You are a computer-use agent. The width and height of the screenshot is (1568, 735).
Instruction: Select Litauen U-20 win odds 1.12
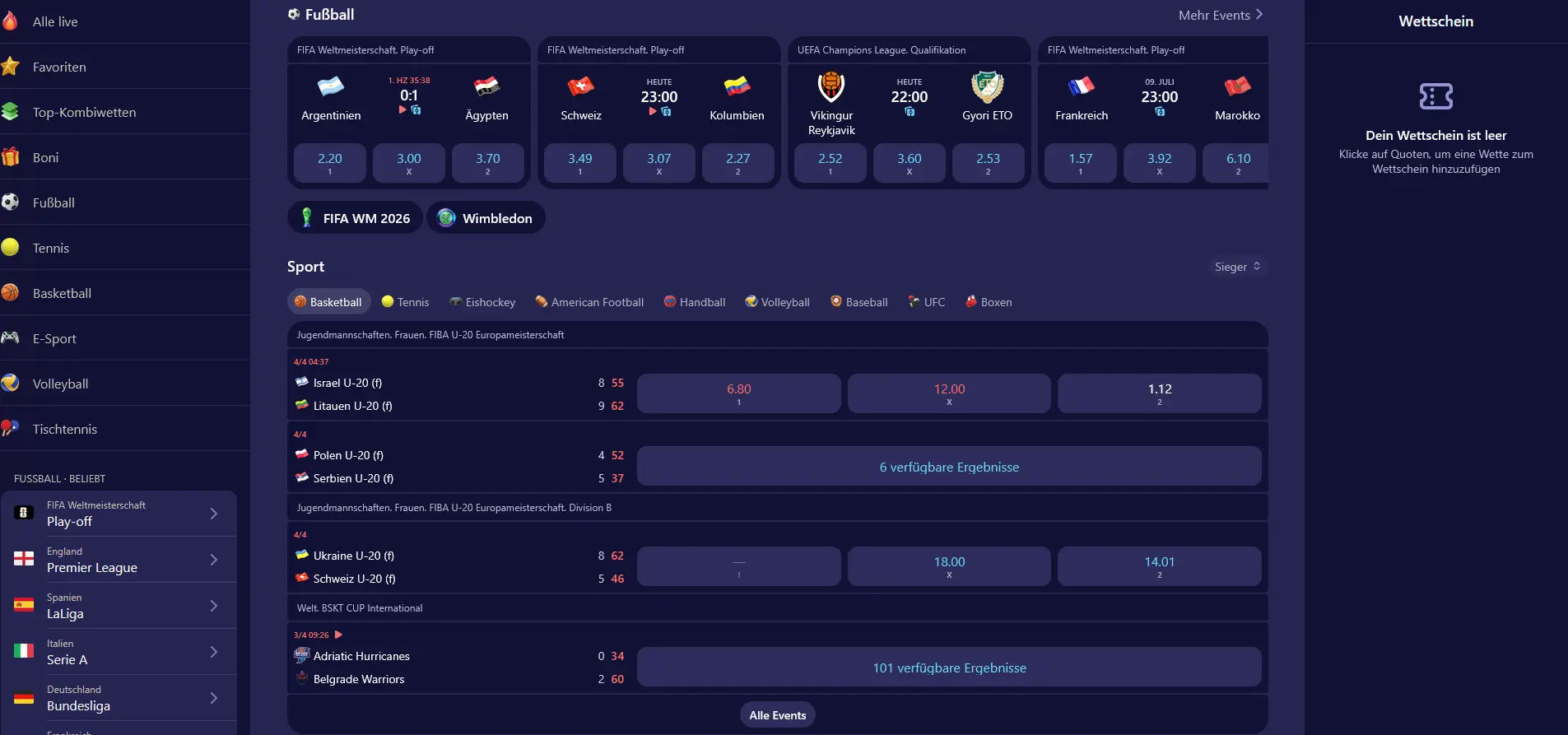coord(1160,393)
